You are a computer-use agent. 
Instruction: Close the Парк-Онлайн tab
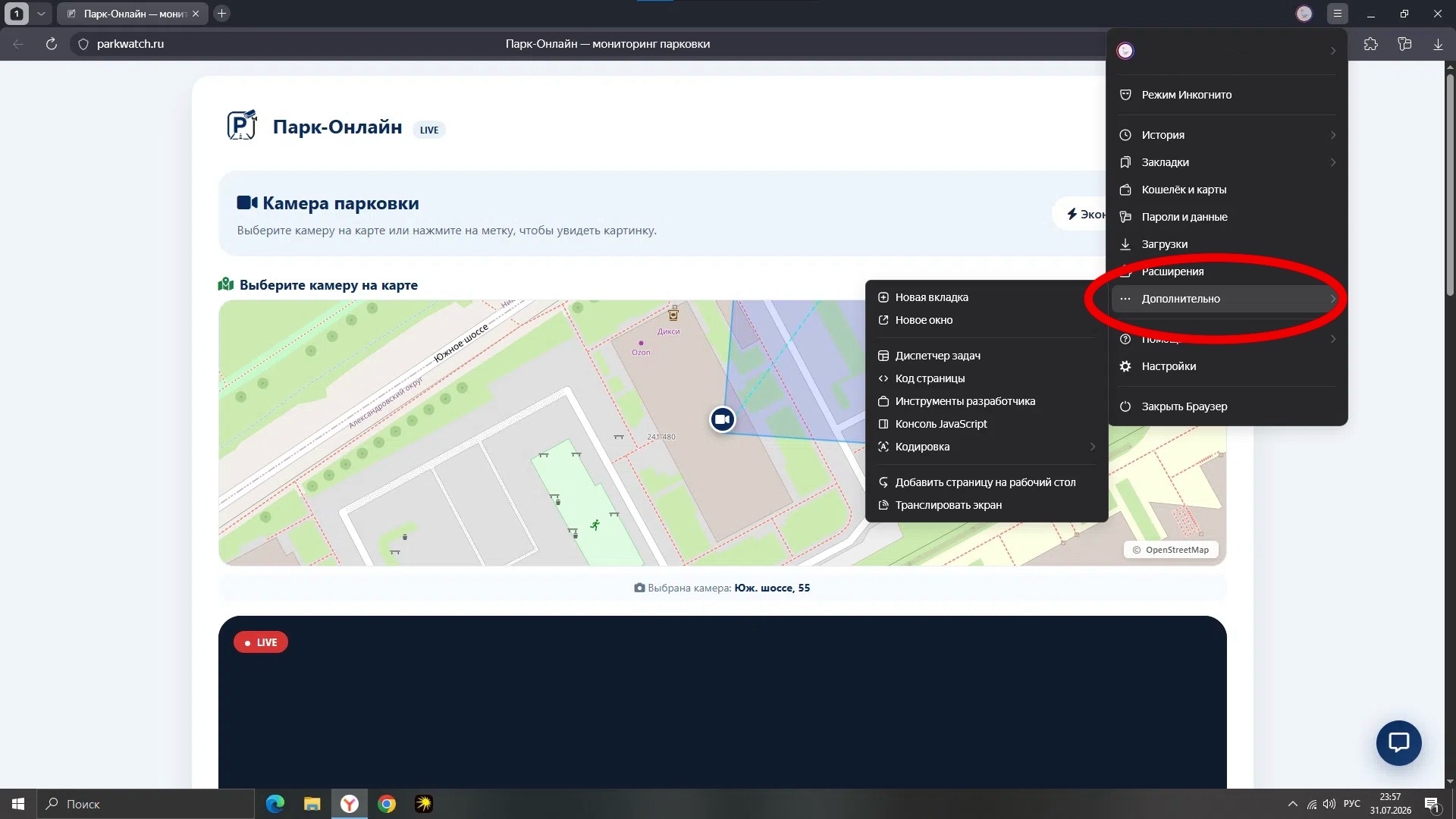click(196, 14)
